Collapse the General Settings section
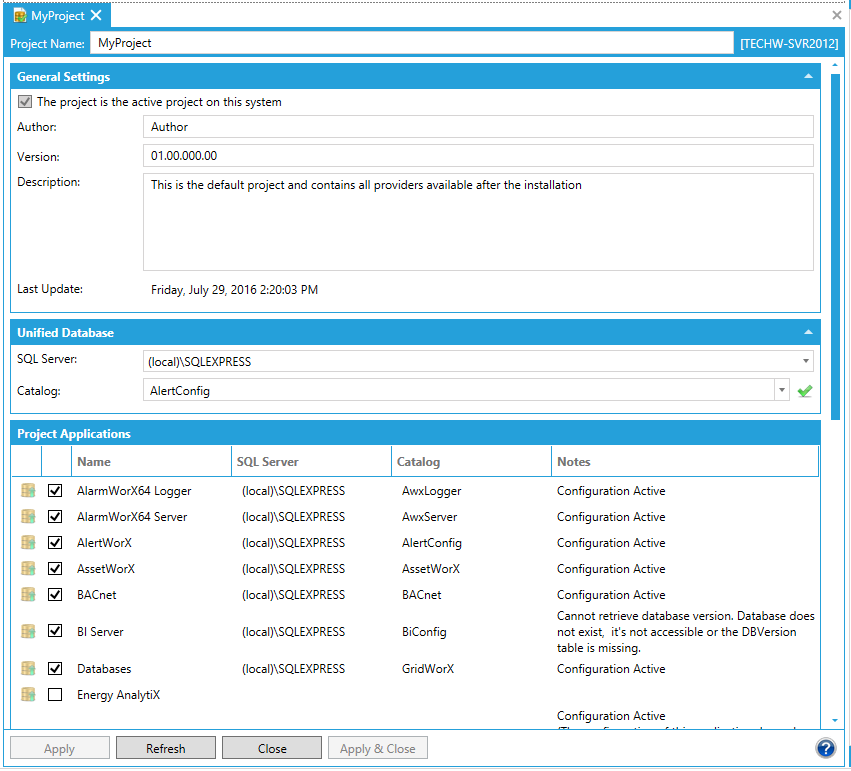This screenshot has width=851, height=771. pyautogui.click(x=808, y=77)
